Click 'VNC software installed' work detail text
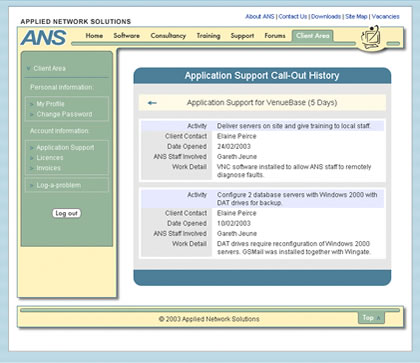Image resolution: width=420 pixels, height=363 pixels. pos(294,171)
